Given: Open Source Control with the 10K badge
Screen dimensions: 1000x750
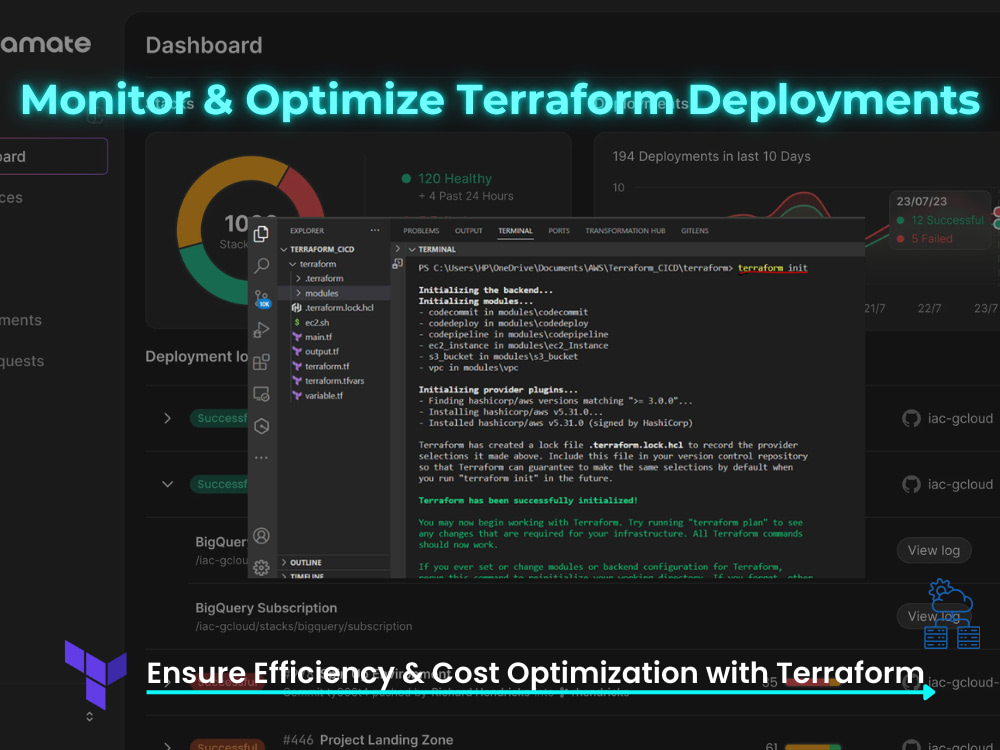Looking at the screenshot, I should (x=262, y=298).
